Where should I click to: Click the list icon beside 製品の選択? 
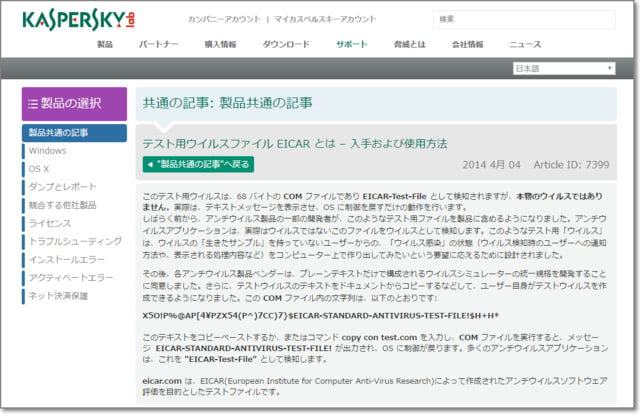click(x=33, y=104)
